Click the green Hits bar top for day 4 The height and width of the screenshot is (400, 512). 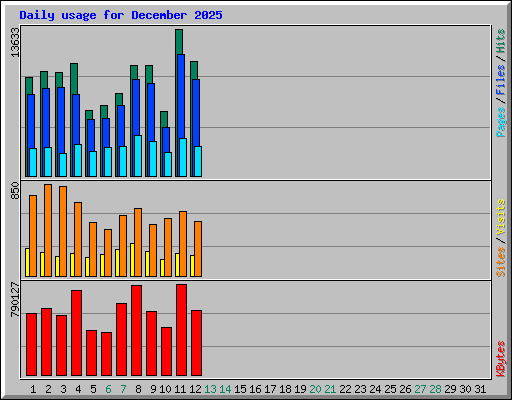pyautogui.click(x=74, y=79)
